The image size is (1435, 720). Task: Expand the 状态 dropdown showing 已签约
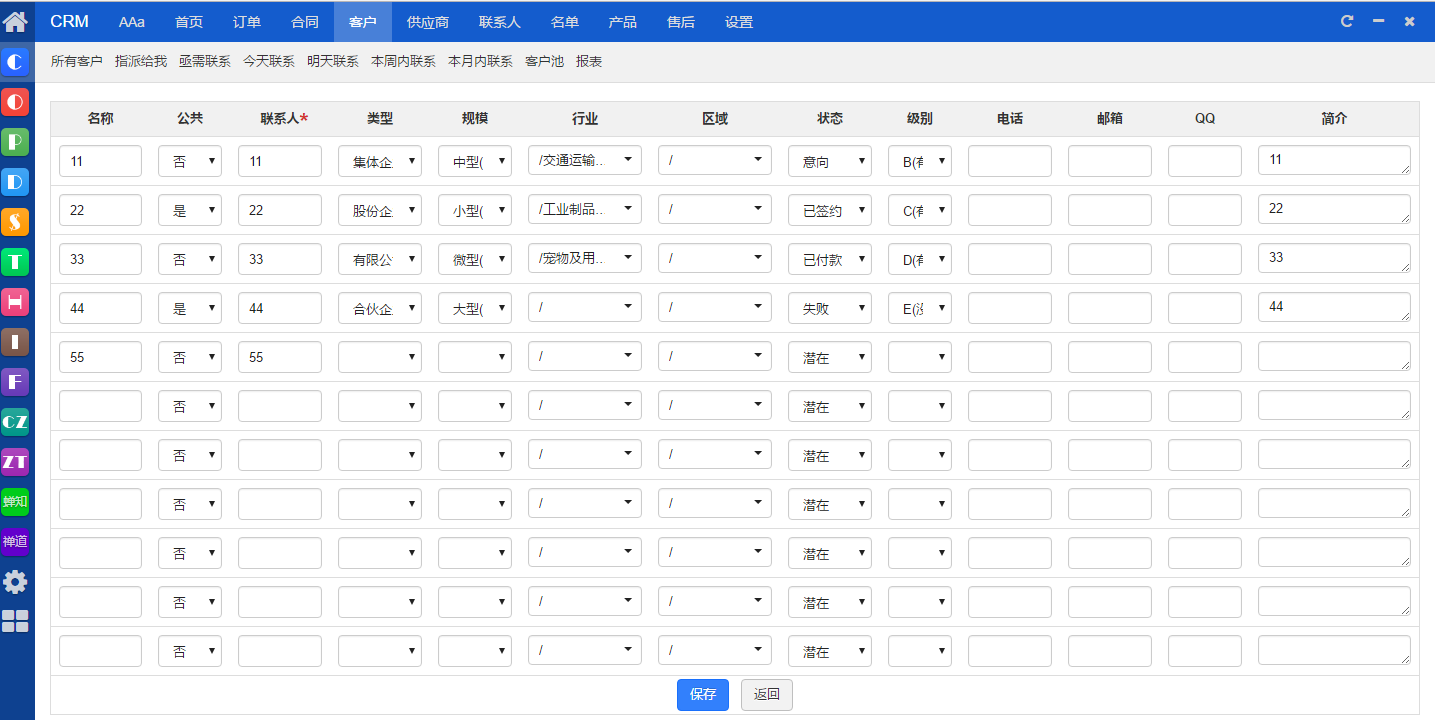click(x=829, y=211)
